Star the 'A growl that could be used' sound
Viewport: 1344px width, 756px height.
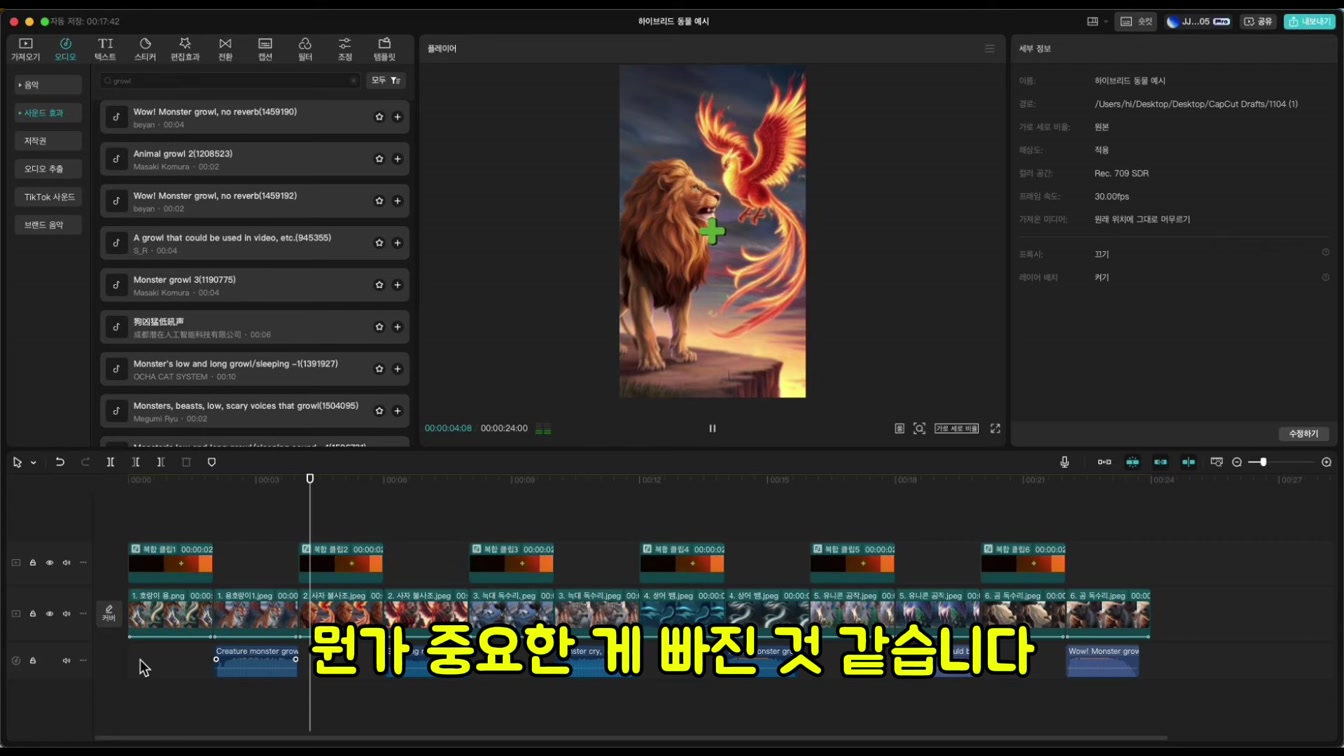[x=379, y=243]
